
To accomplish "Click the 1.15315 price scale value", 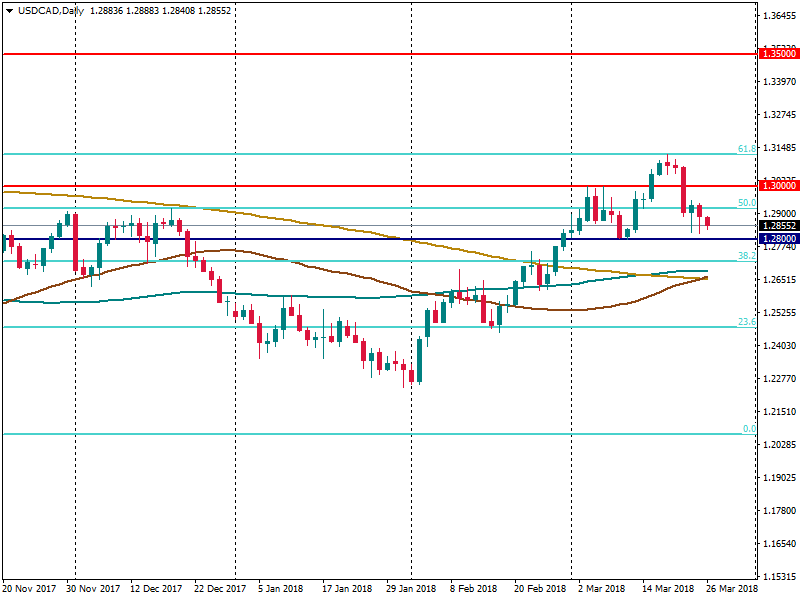I will click(779, 577).
